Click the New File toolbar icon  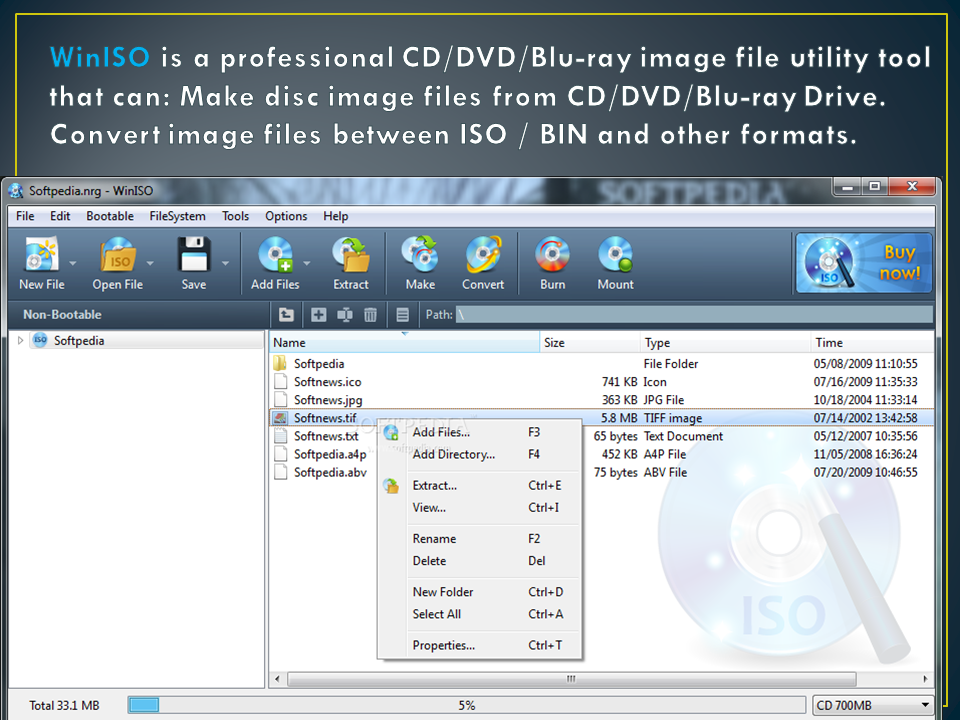(41, 254)
